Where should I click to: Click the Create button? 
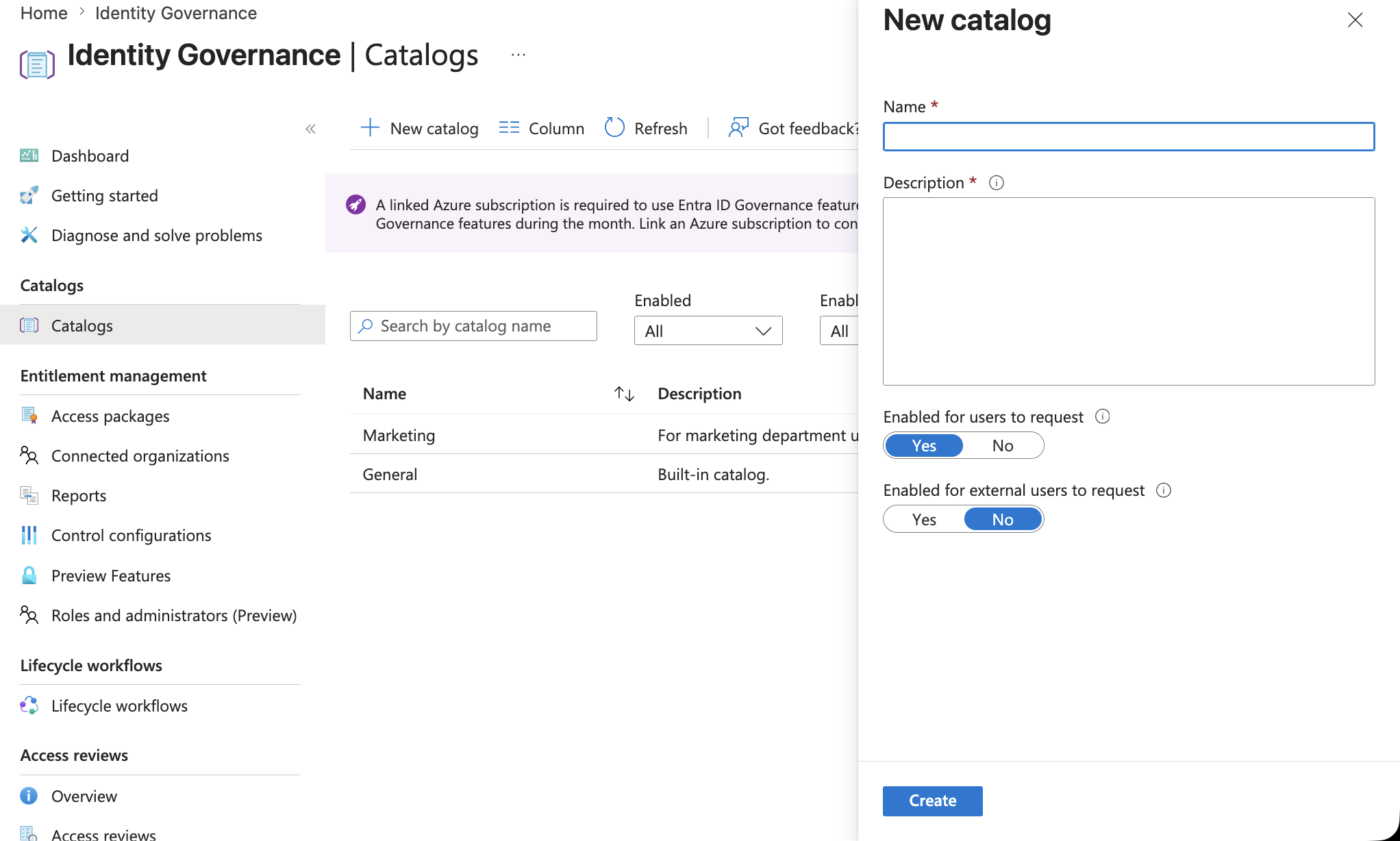(932, 801)
